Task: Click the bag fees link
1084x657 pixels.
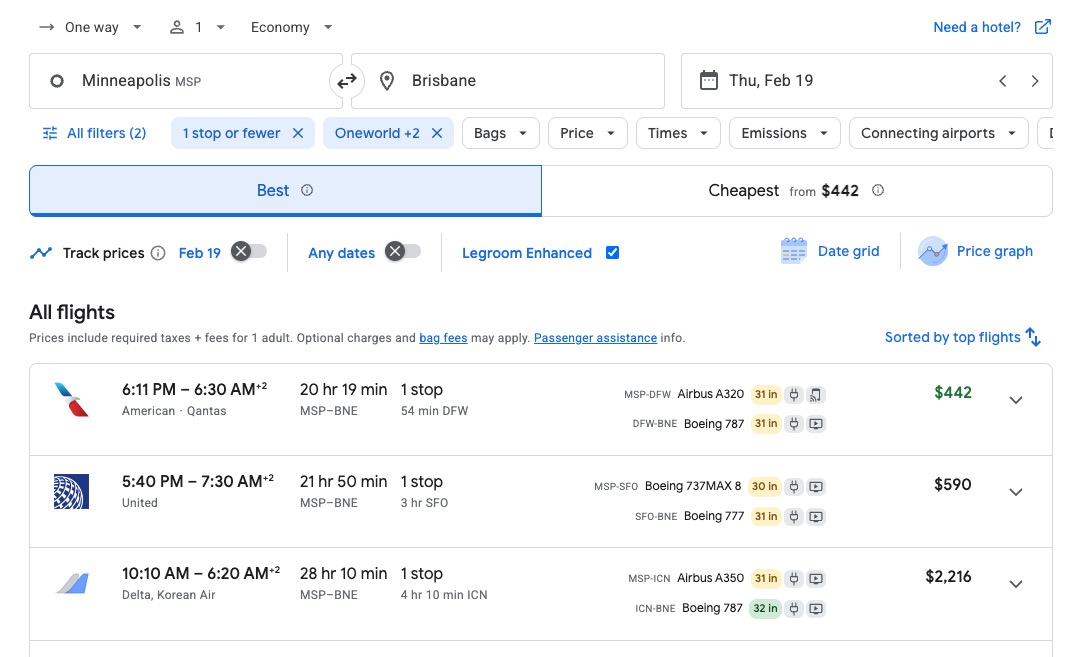Action: [443, 338]
